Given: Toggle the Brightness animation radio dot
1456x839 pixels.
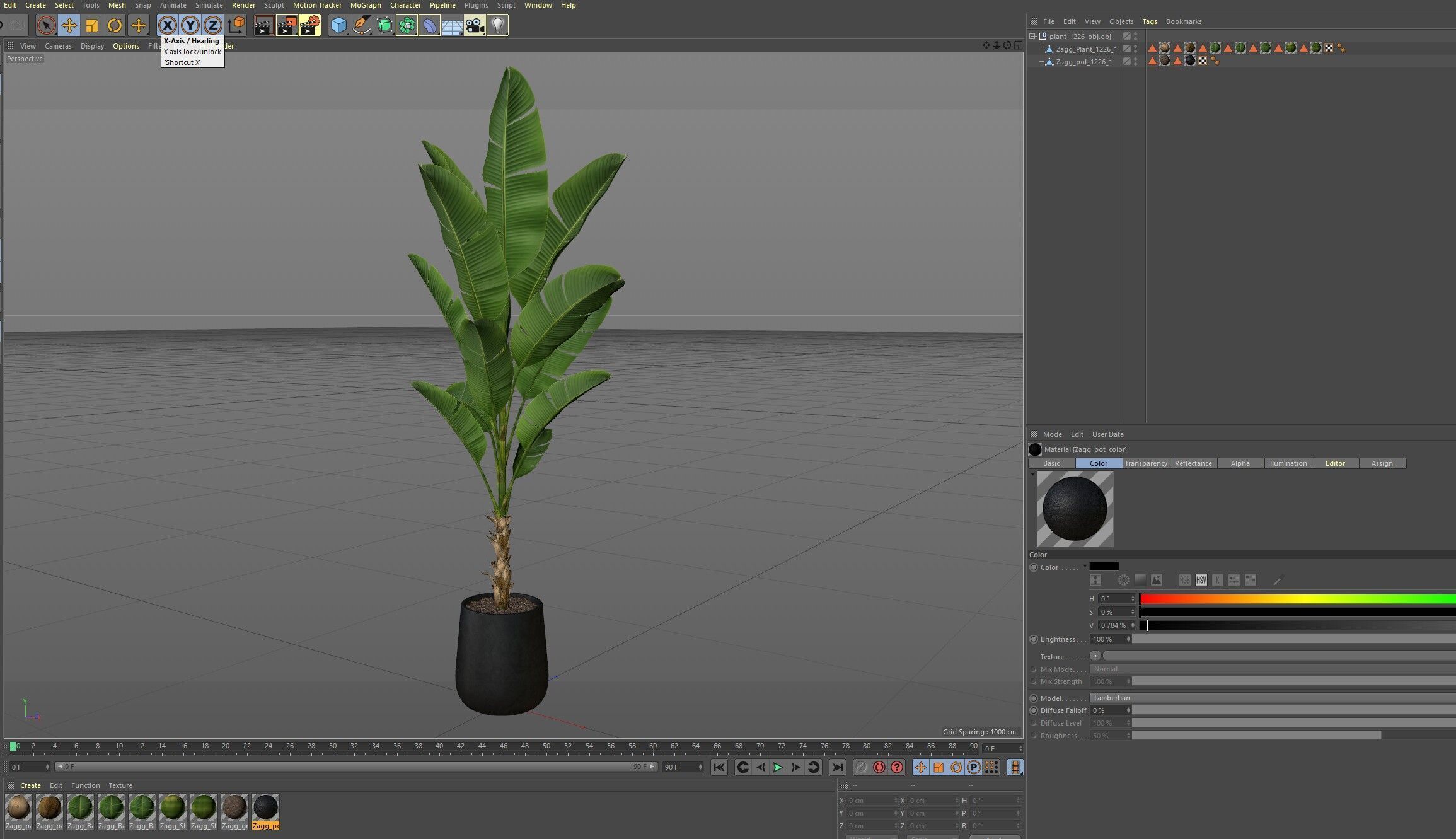Looking at the screenshot, I should click(x=1034, y=639).
